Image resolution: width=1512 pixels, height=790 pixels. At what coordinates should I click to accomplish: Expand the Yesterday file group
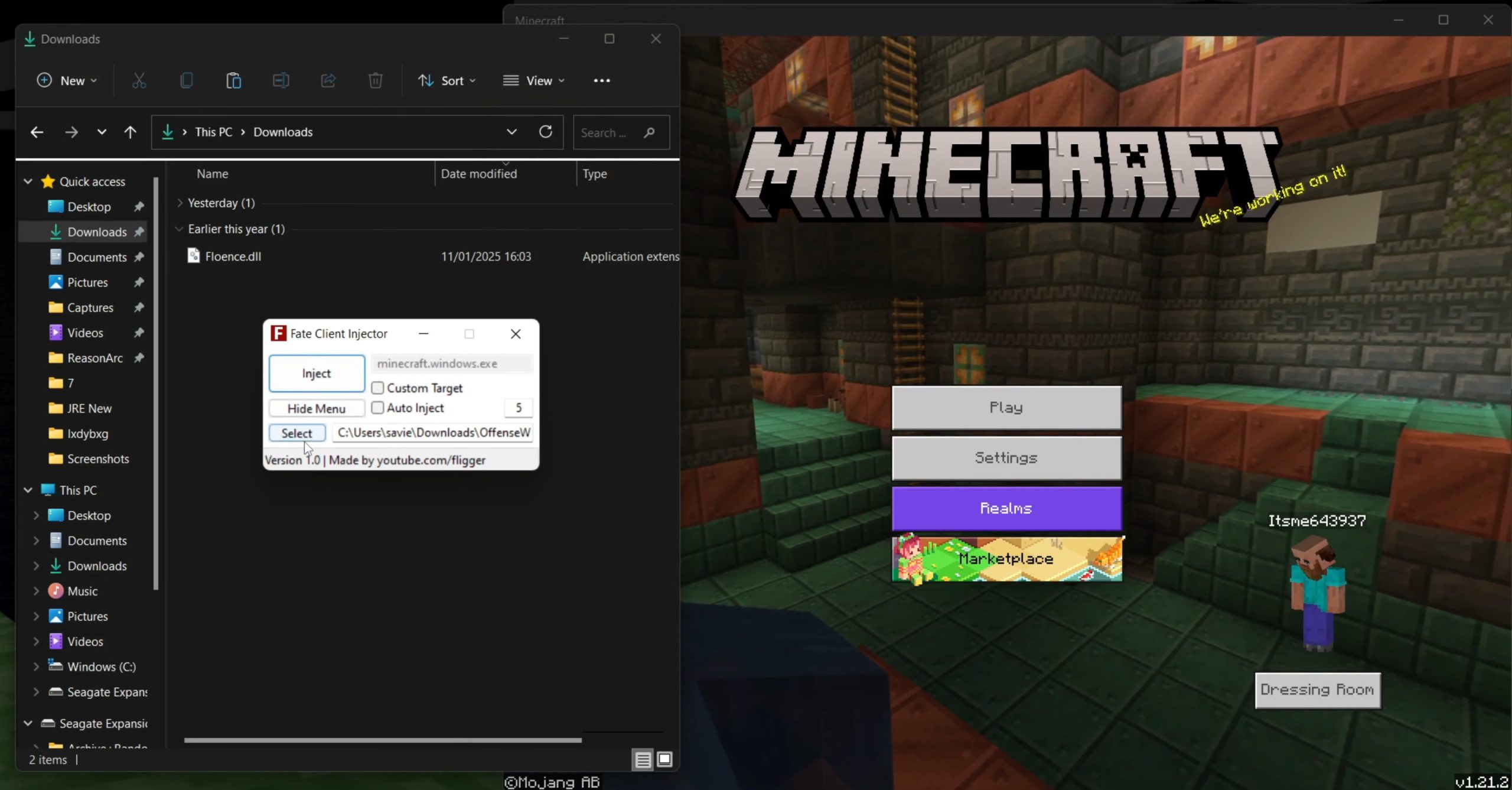click(x=180, y=203)
